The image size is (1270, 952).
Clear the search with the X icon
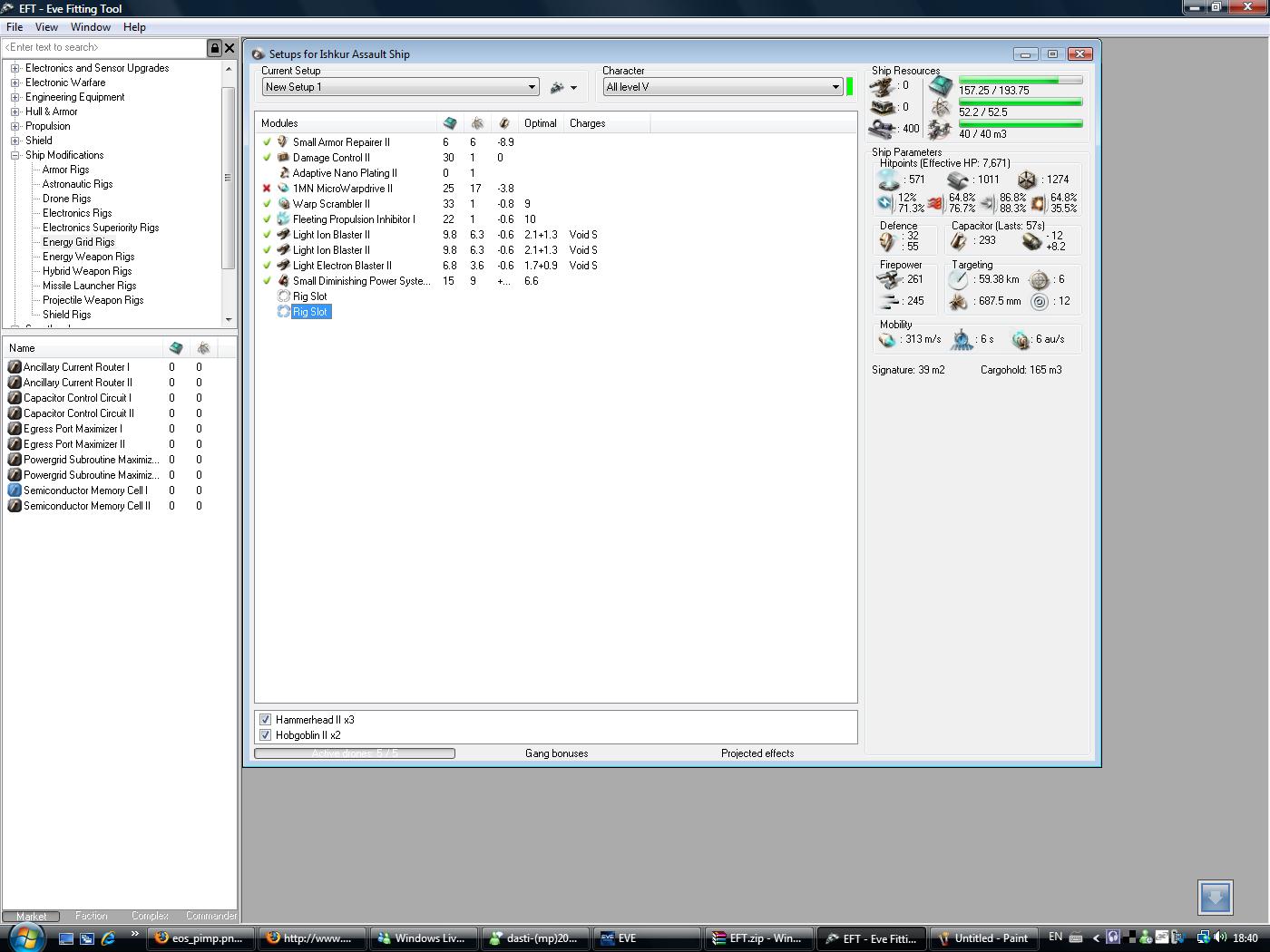[230, 48]
